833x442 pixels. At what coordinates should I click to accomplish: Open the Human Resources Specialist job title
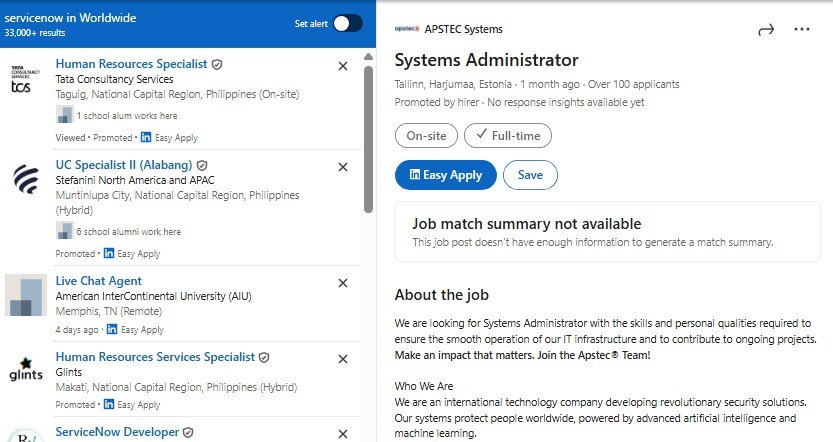[131, 64]
